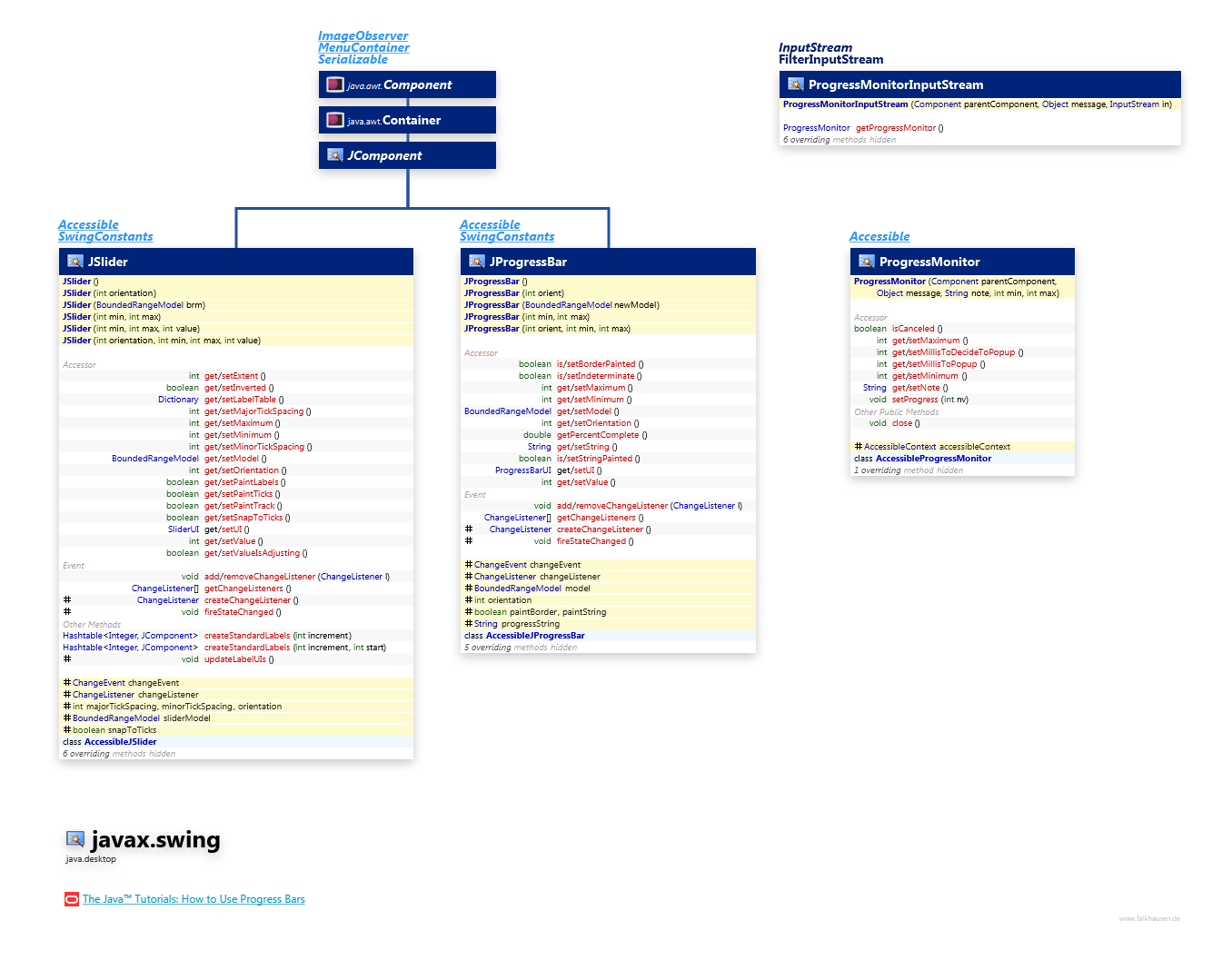The height and width of the screenshot is (960, 1232).
Task: Click get/setLabelTable in JSlider
Action: (241, 400)
